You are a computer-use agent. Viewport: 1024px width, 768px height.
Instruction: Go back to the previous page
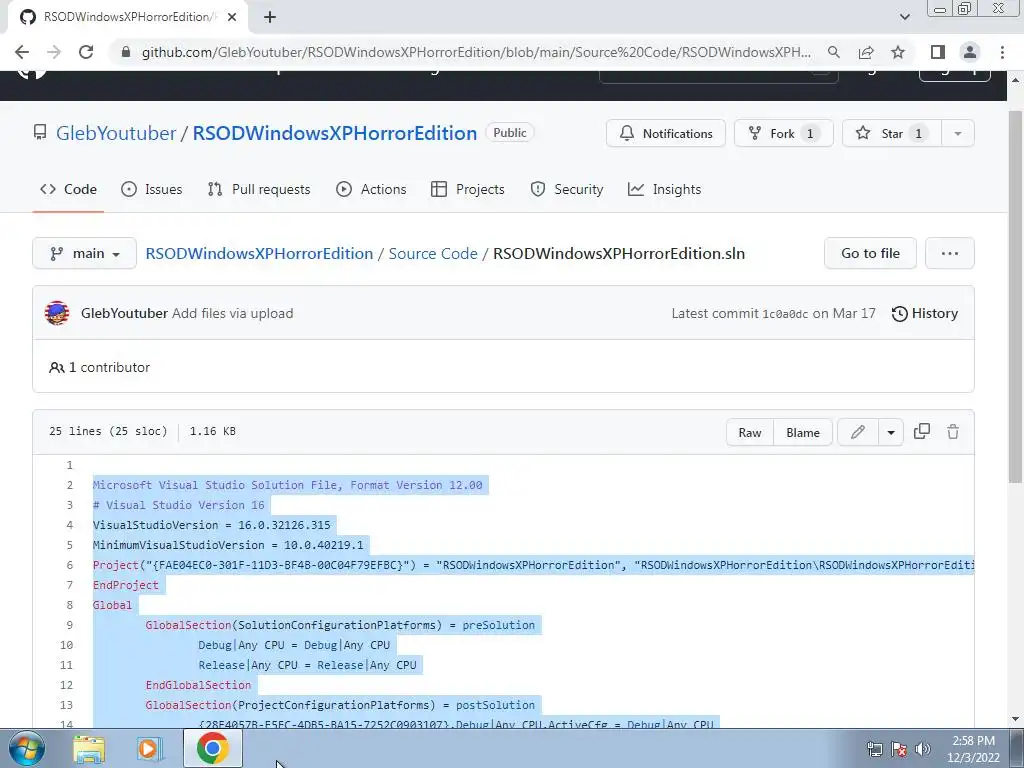[22, 52]
